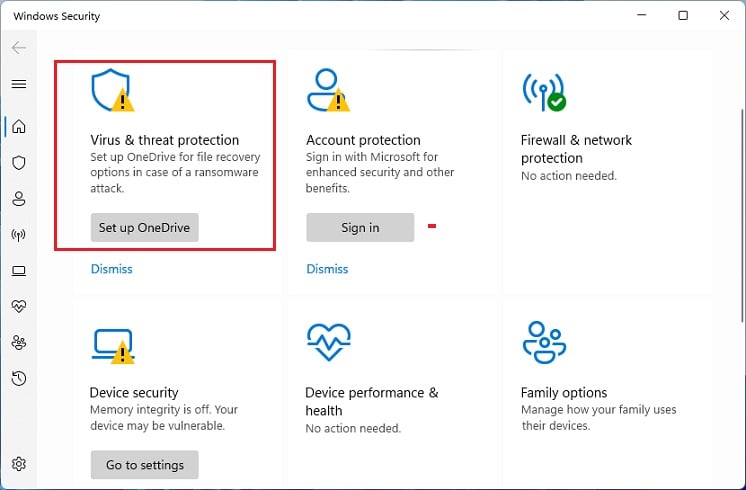This screenshot has width=746, height=490.
Task: Open Account protection sidebar icon
Action: 18,199
